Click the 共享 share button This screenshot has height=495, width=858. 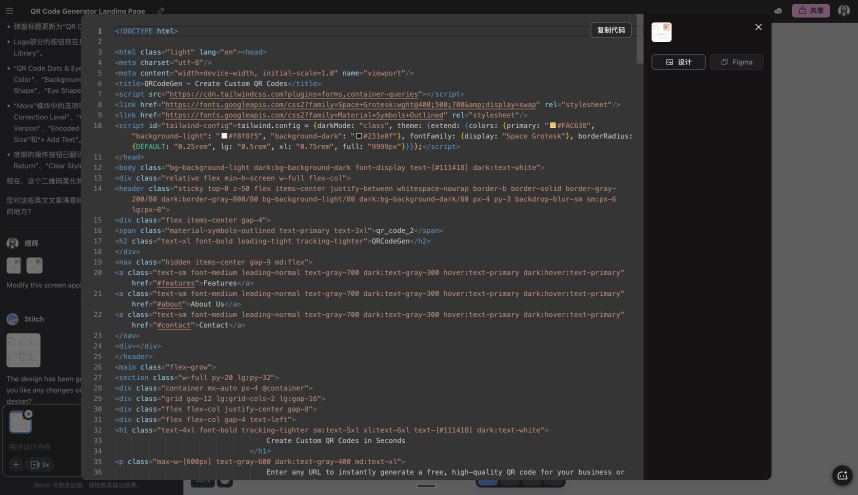[811, 10]
